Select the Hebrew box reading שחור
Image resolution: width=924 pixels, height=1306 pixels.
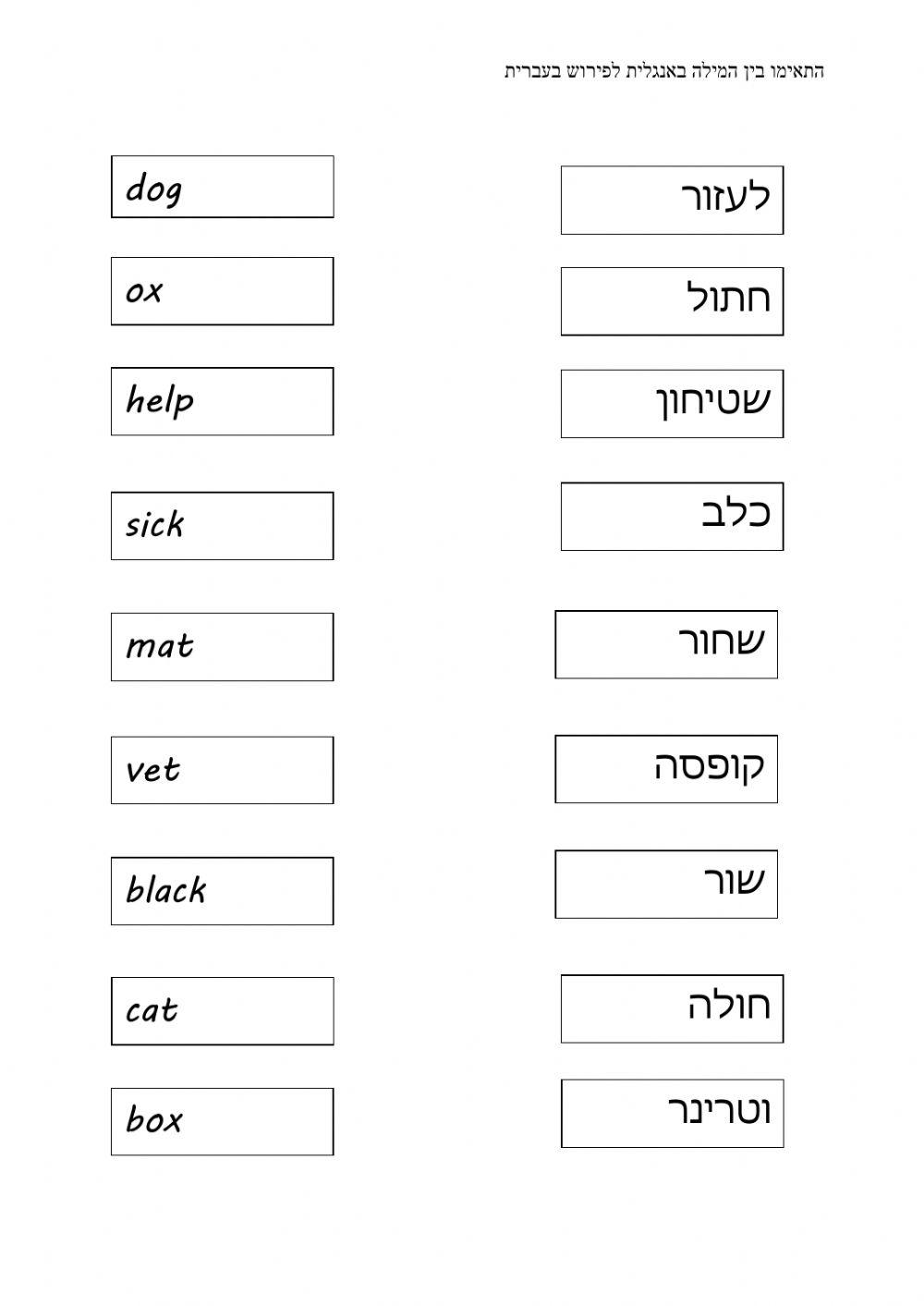(x=666, y=644)
